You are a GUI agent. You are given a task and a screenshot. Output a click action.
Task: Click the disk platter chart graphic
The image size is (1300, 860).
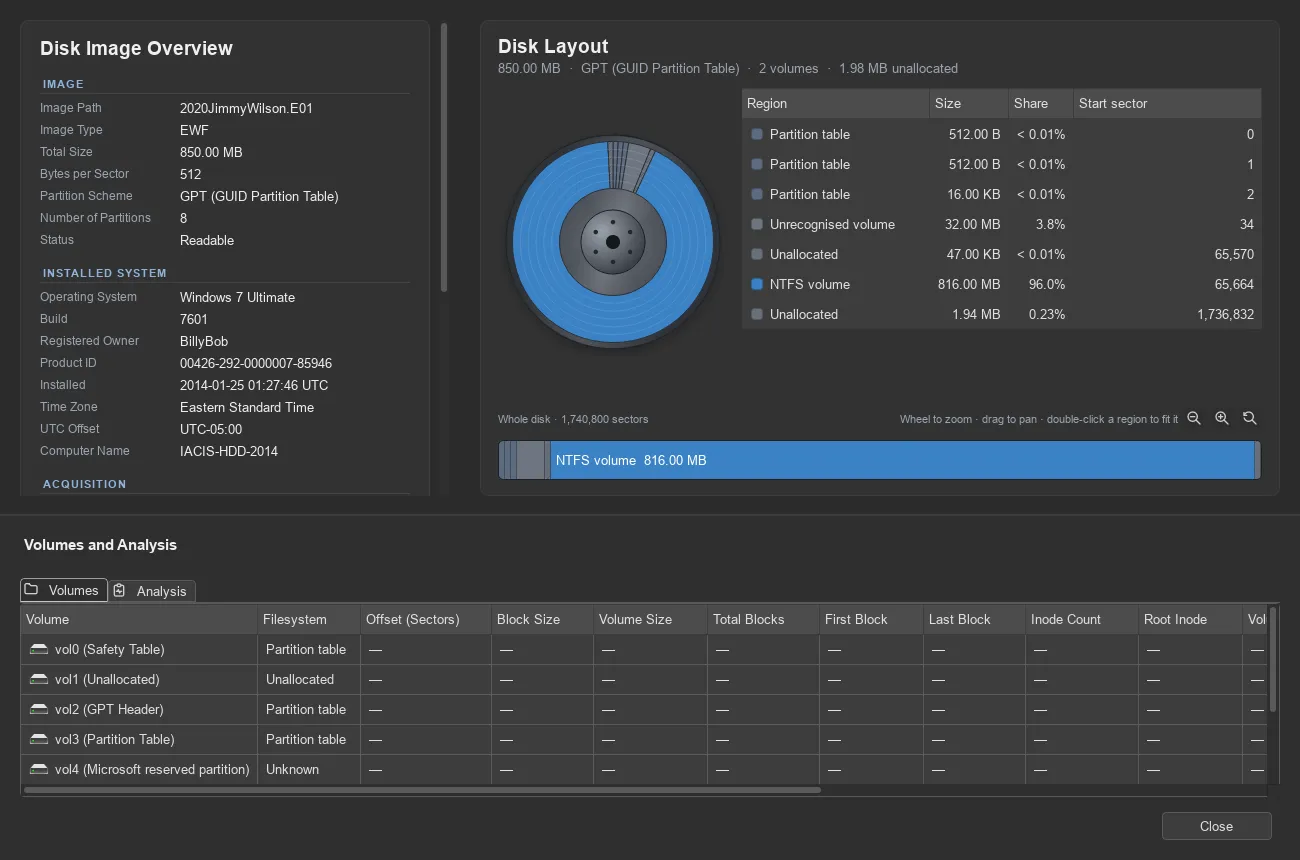612,242
